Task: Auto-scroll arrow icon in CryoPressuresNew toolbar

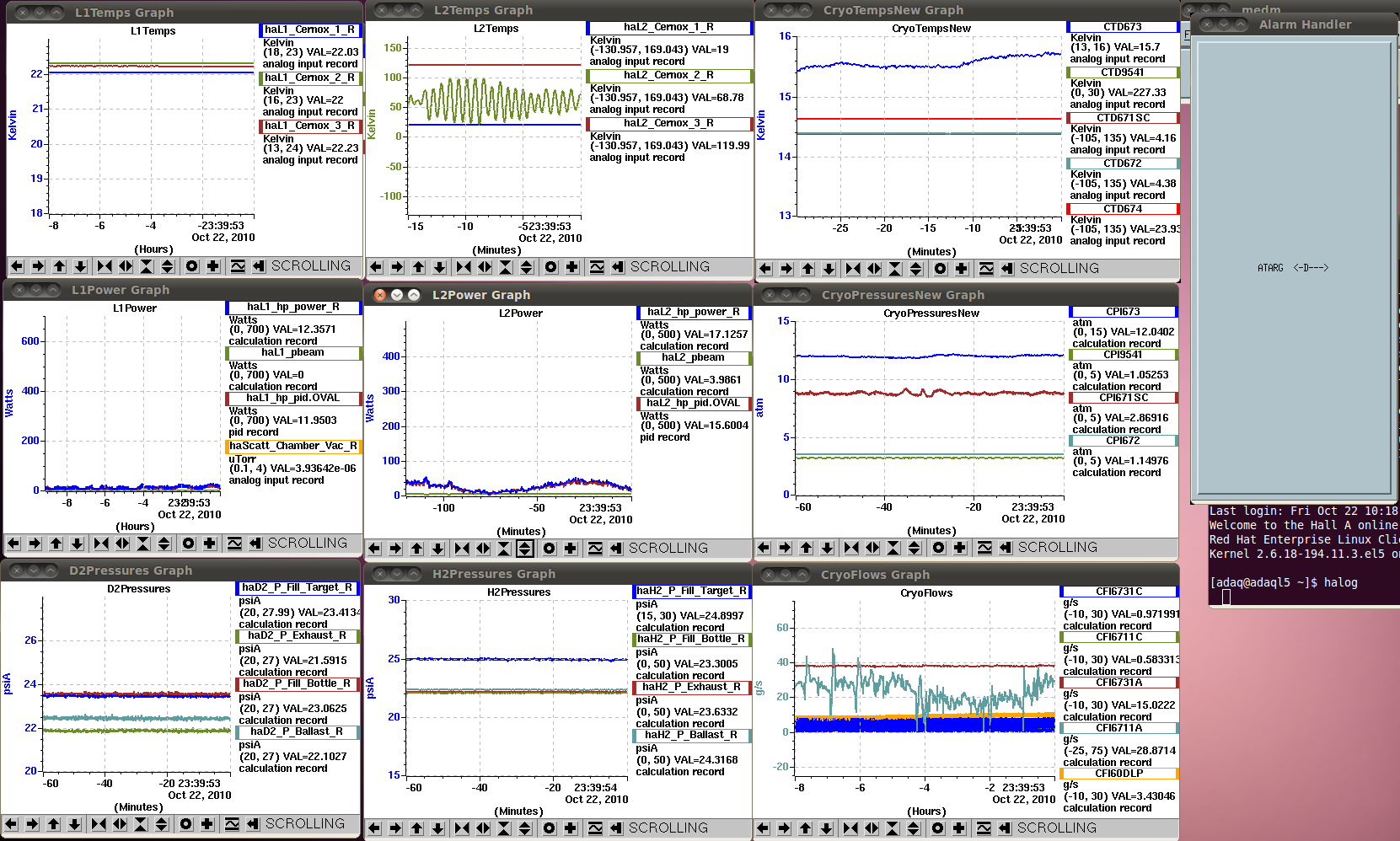Action: (x=1006, y=548)
